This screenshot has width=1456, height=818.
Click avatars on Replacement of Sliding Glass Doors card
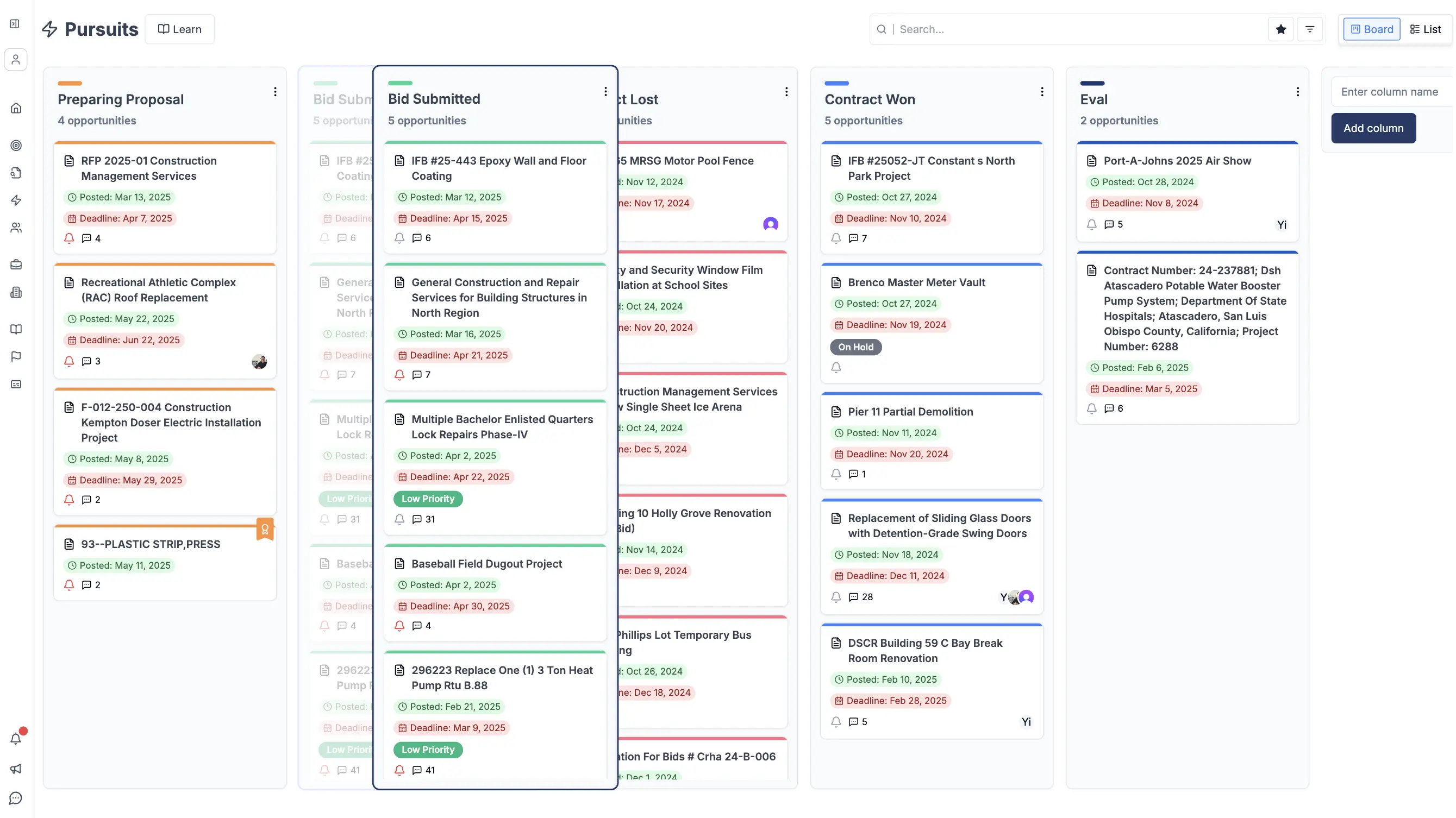click(1017, 597)
